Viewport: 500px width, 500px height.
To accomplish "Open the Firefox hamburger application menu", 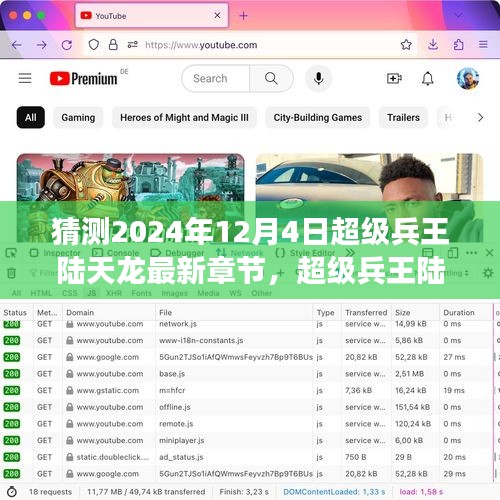I will pos(483,45).
